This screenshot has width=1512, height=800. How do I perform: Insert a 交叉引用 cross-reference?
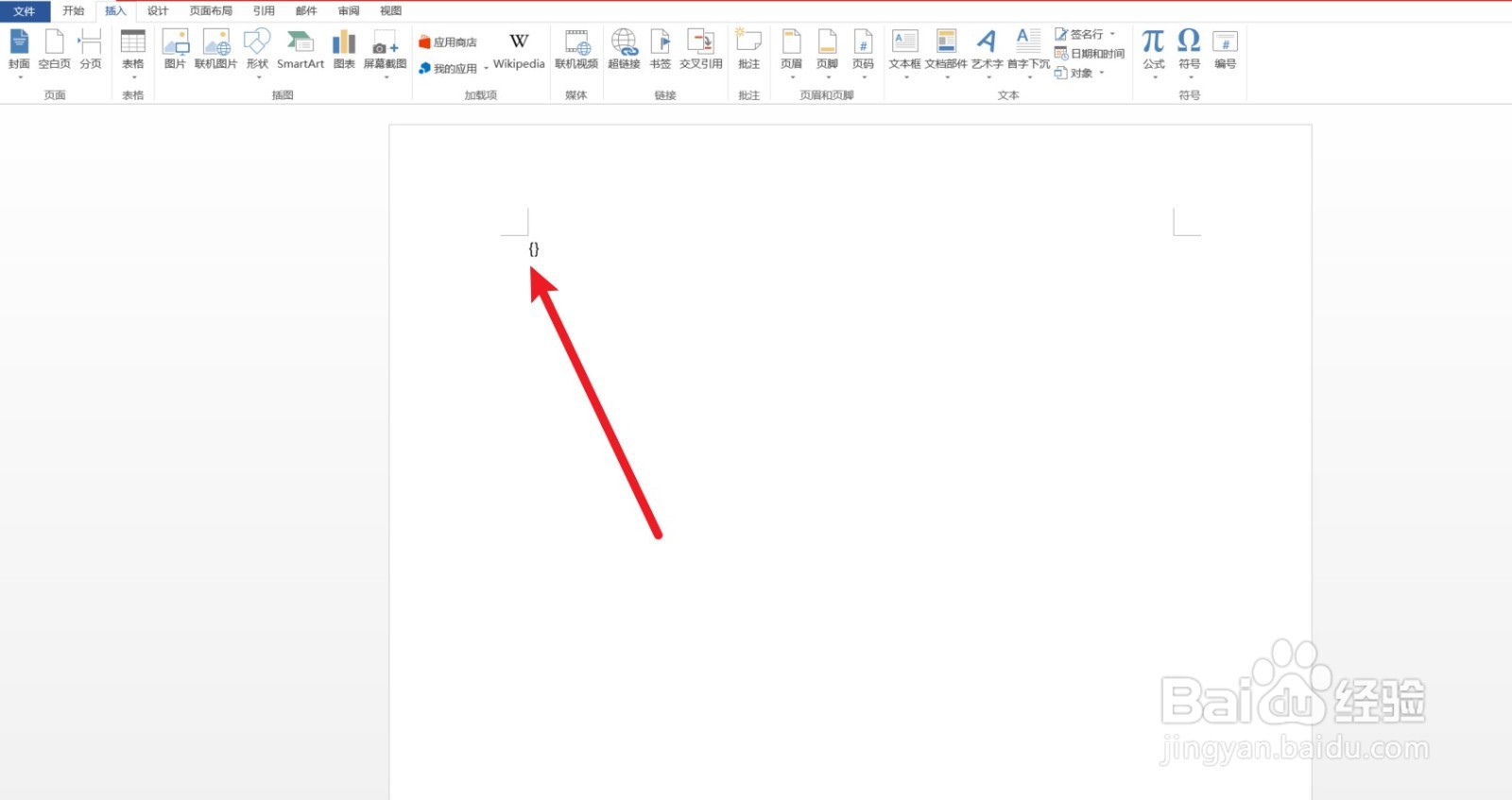[701, 49]
